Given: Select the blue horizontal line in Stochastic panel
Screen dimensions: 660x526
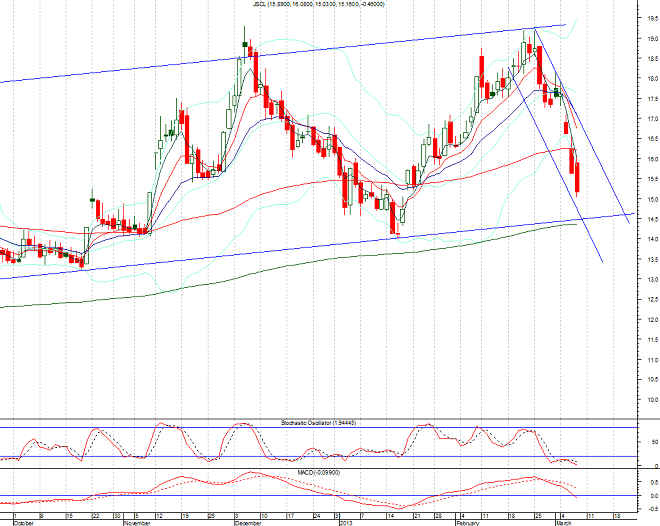Looking at the screenshot, I should [300, 457].
